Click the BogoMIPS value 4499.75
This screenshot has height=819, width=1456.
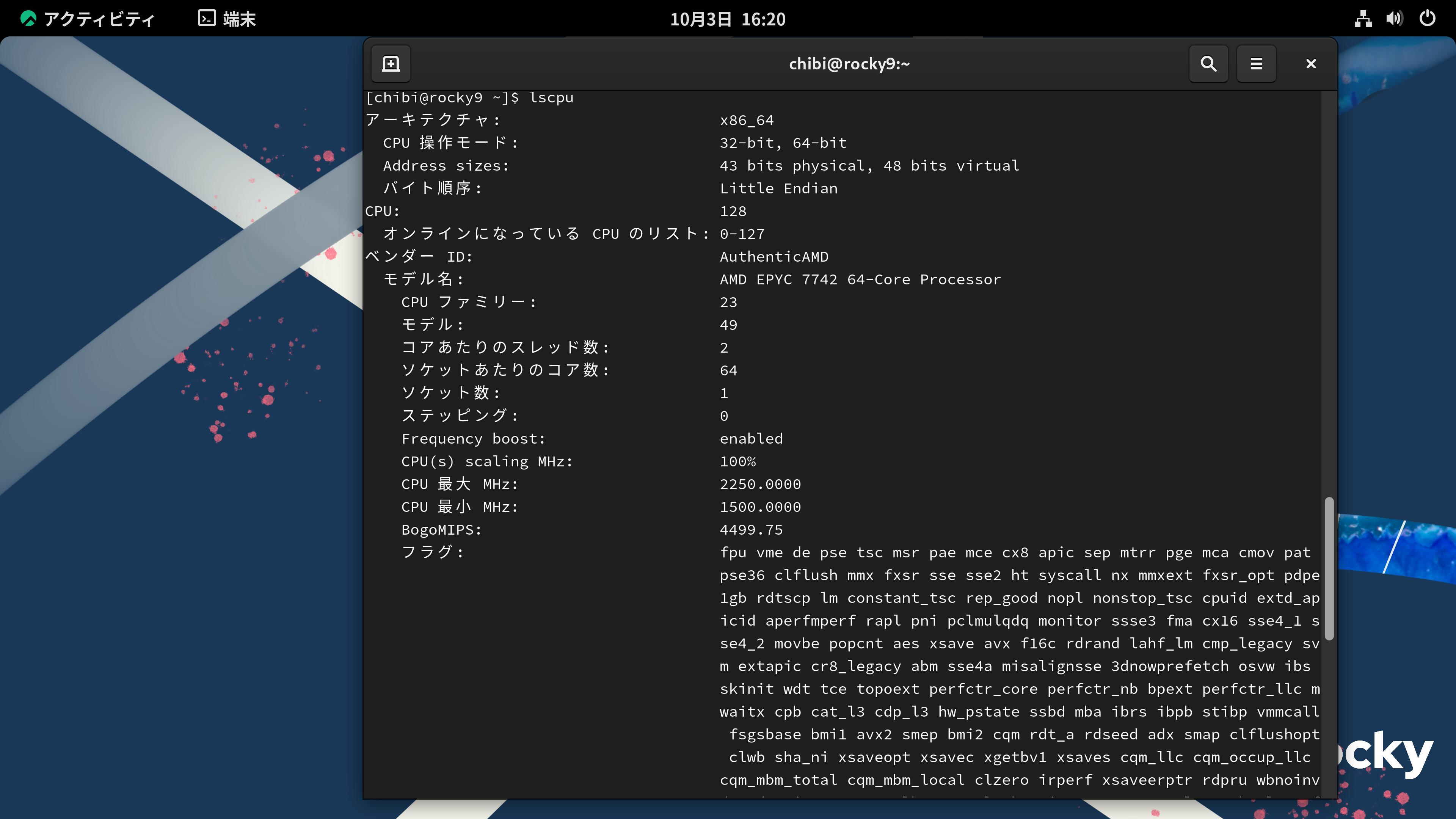tap(751, 530)
